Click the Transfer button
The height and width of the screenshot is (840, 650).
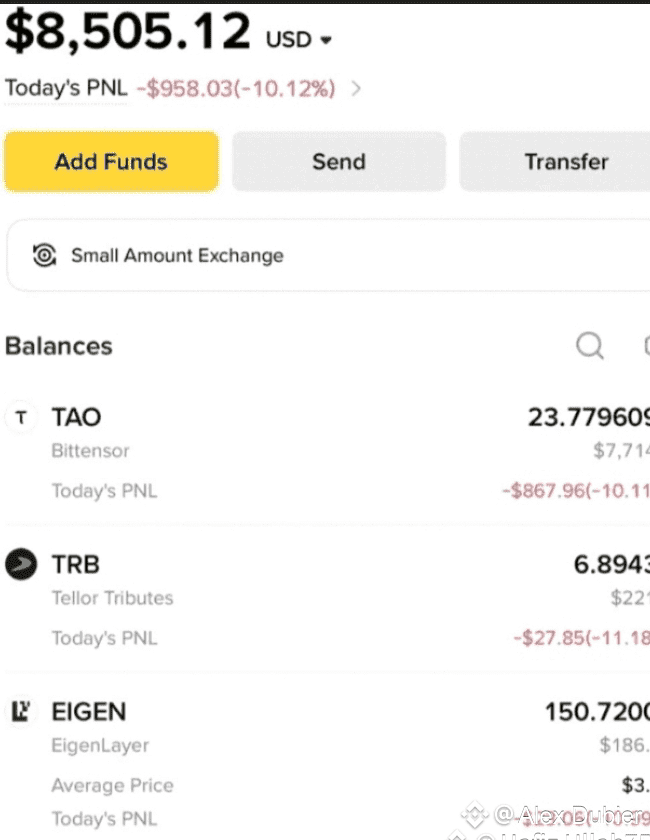click(x=555, y=161)
